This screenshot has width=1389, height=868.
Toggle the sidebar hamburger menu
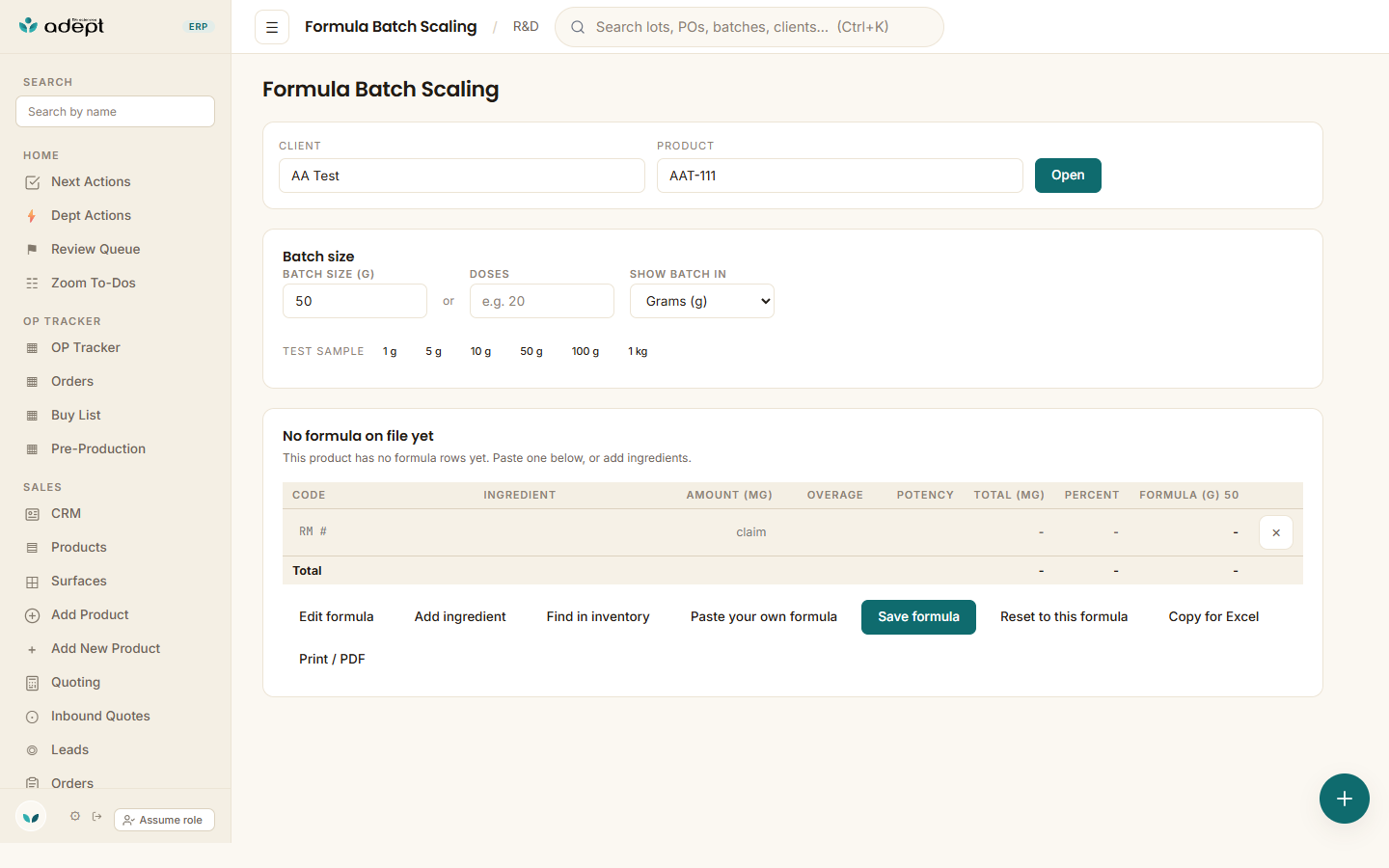coord(272,27)
